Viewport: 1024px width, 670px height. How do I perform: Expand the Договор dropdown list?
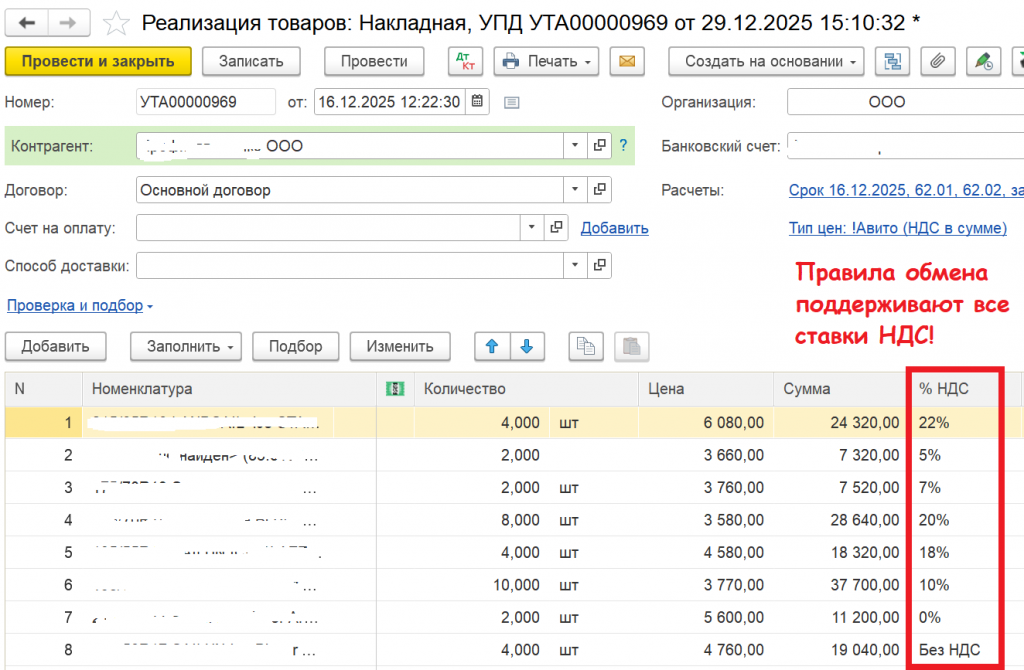[x=575, y=190]
